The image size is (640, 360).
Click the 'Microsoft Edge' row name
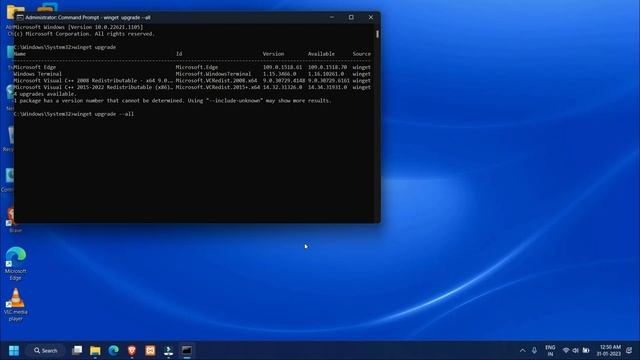pos(35,67)
